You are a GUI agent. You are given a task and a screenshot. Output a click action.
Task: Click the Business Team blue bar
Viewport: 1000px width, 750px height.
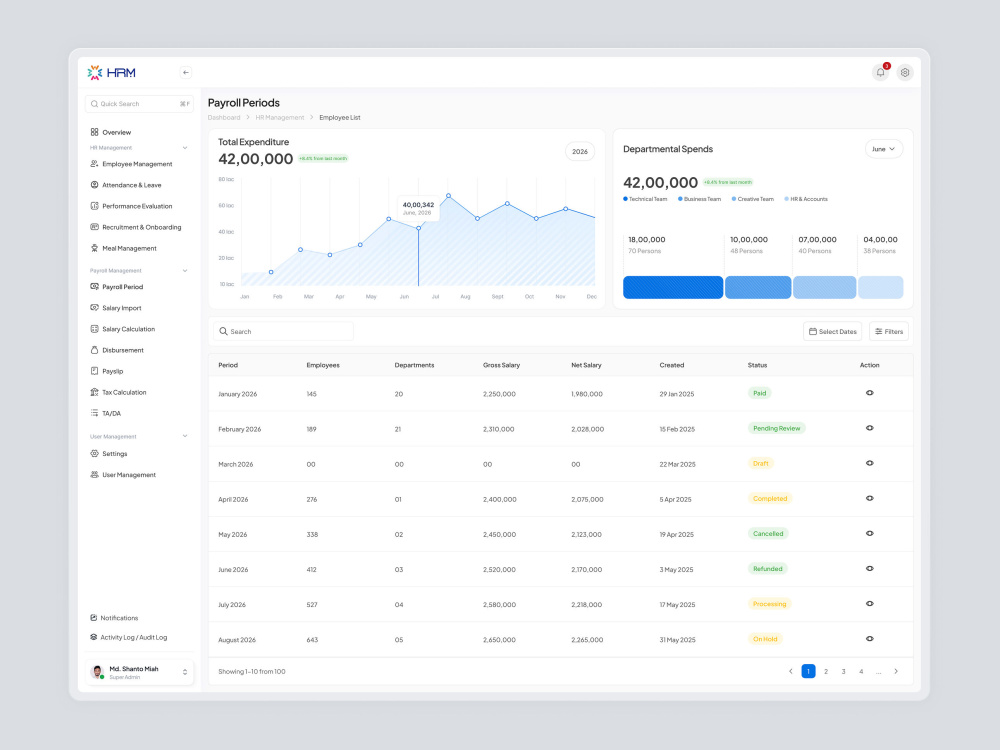[758, 288]
